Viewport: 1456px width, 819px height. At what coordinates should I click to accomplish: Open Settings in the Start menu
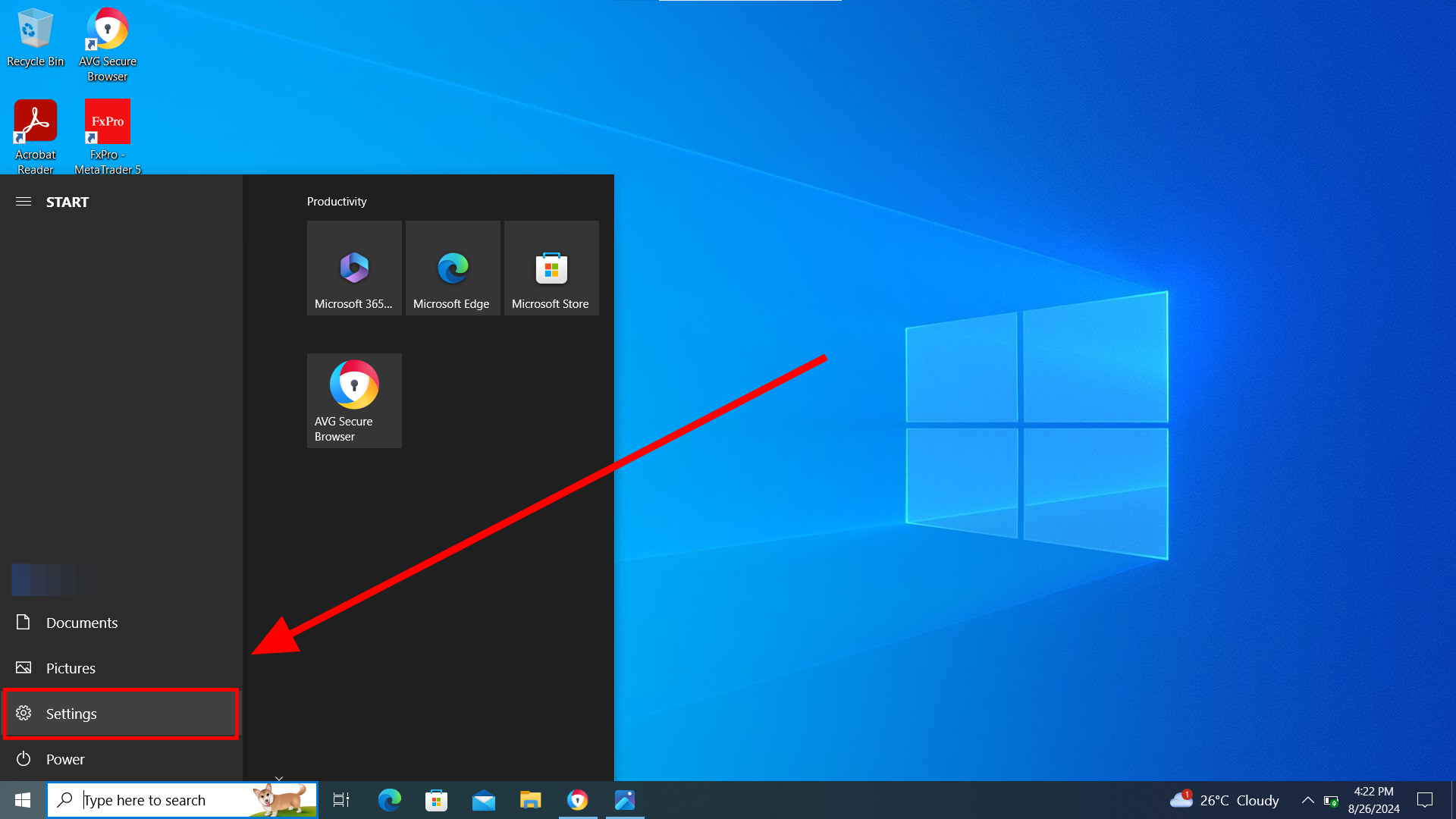point(71,714)
